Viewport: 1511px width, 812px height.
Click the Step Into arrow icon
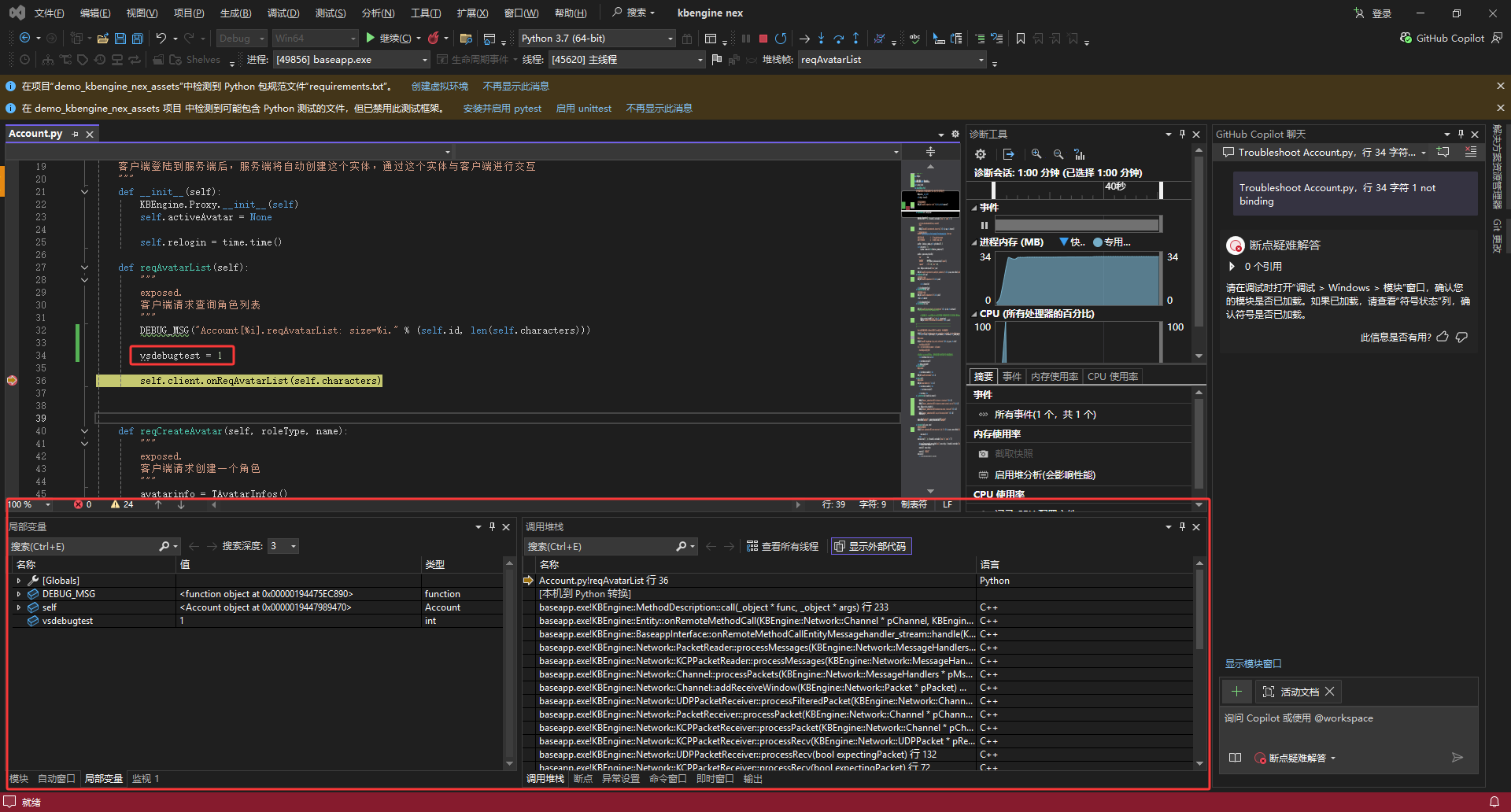click(821, 39)
